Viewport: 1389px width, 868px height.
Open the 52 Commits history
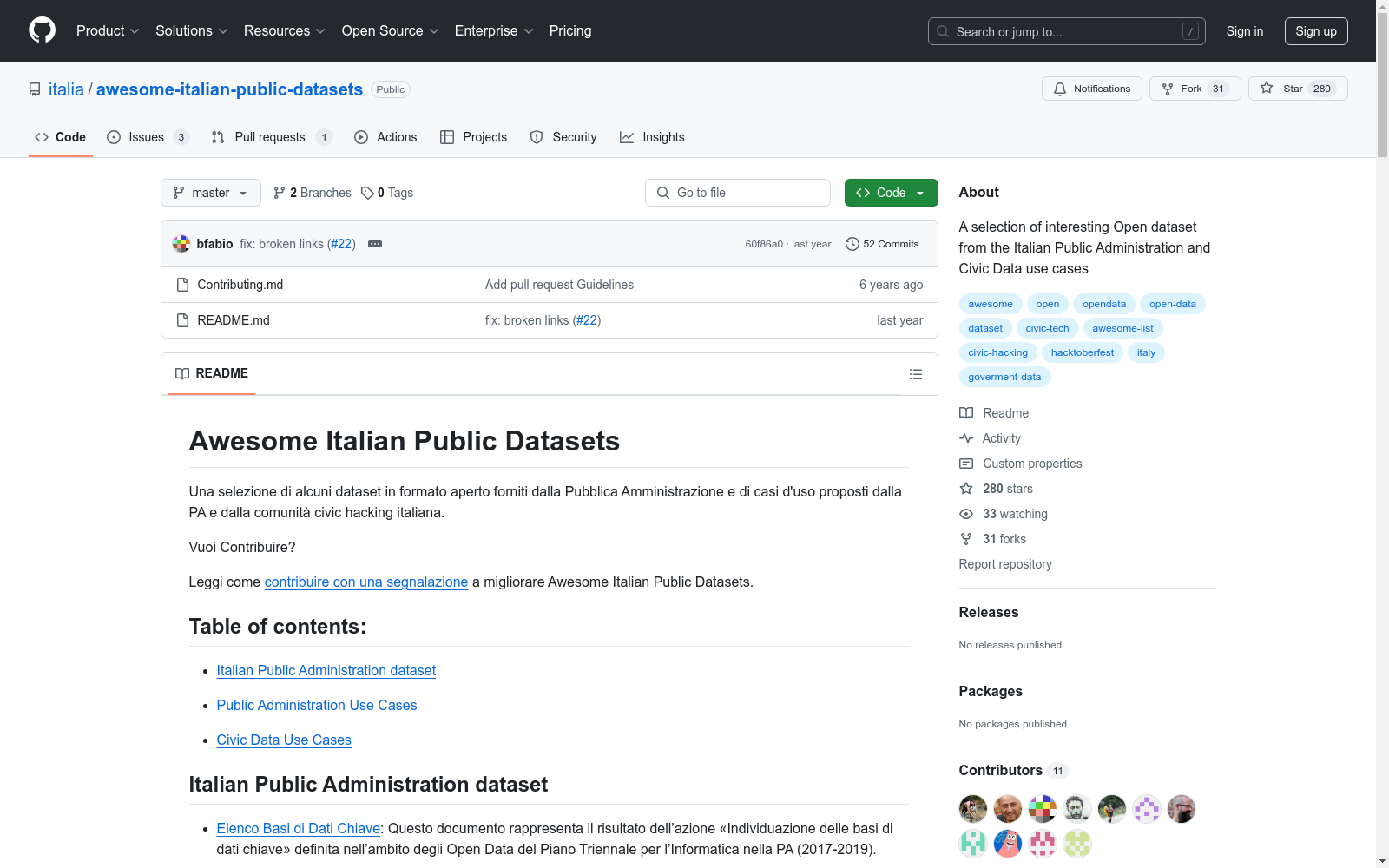tap(882, 244)
